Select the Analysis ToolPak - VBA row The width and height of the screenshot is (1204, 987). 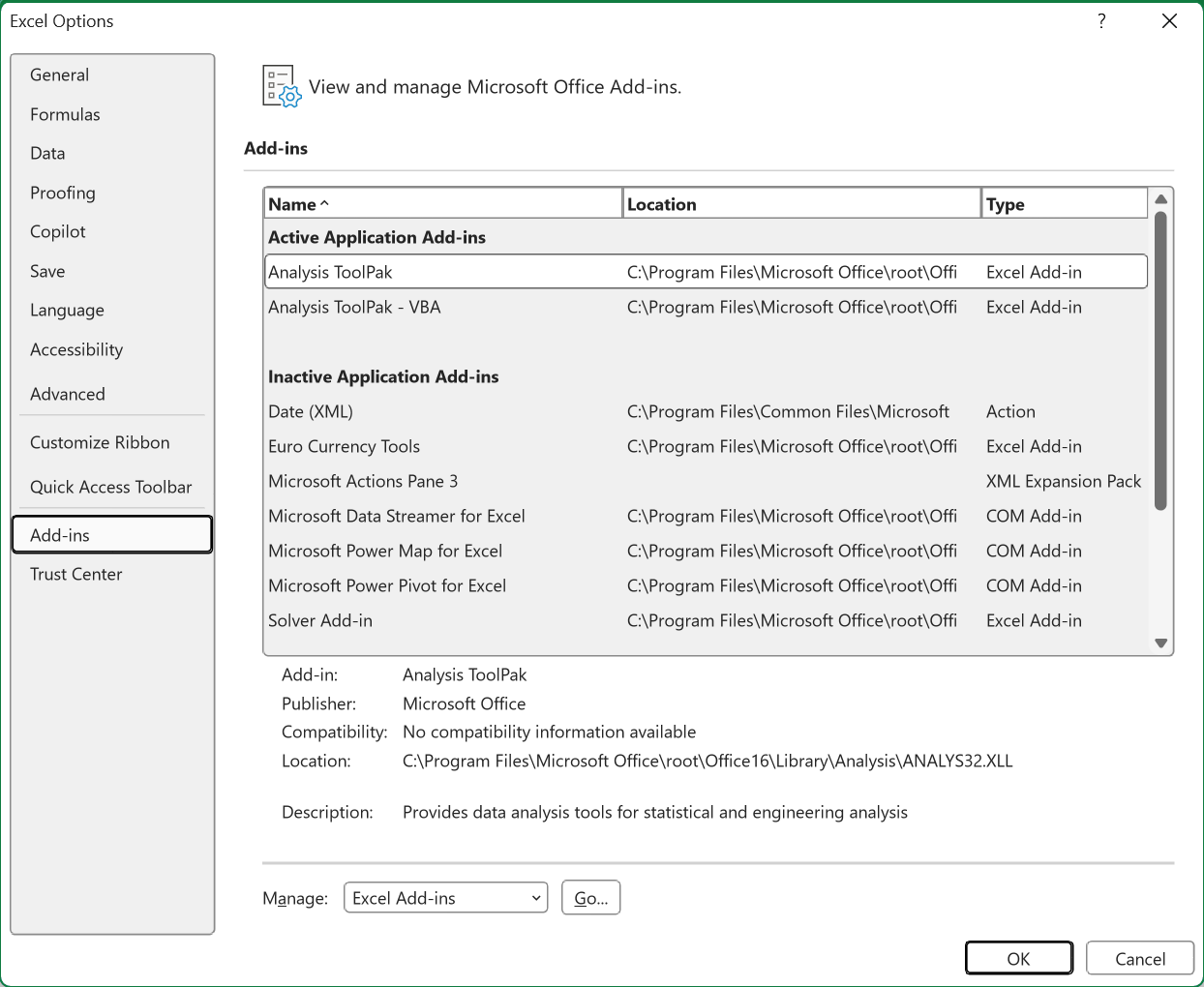[706, 307]
